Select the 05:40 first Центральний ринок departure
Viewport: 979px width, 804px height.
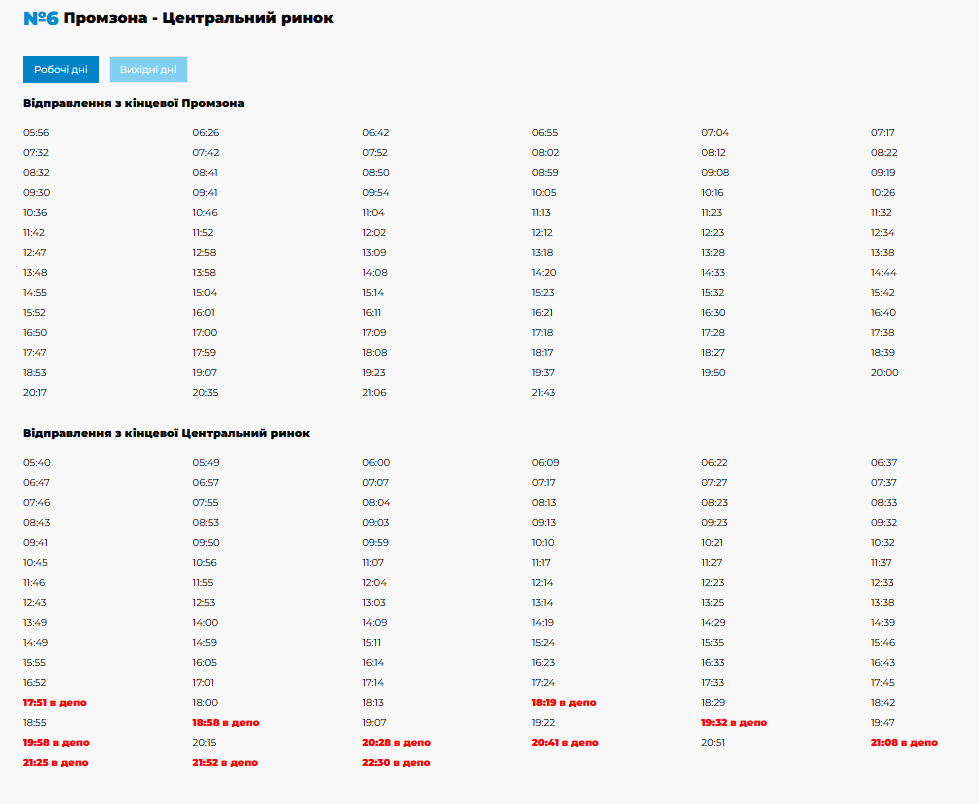click(x=36, y=463)
